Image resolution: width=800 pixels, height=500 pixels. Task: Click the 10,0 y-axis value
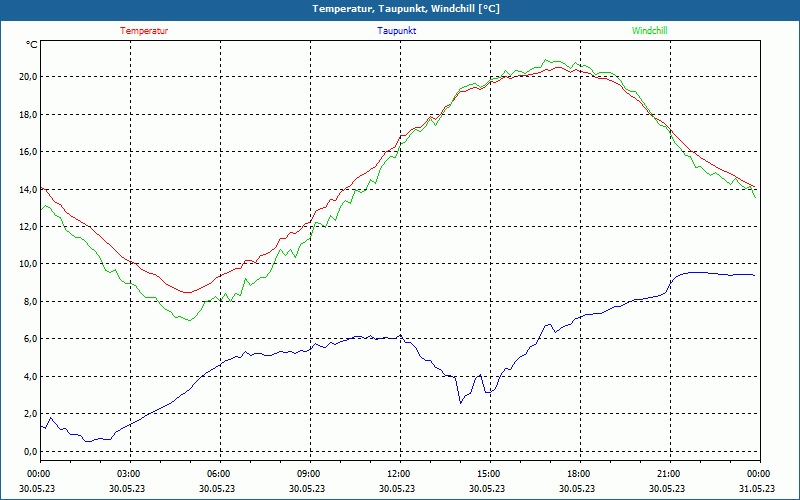(29, 264)
